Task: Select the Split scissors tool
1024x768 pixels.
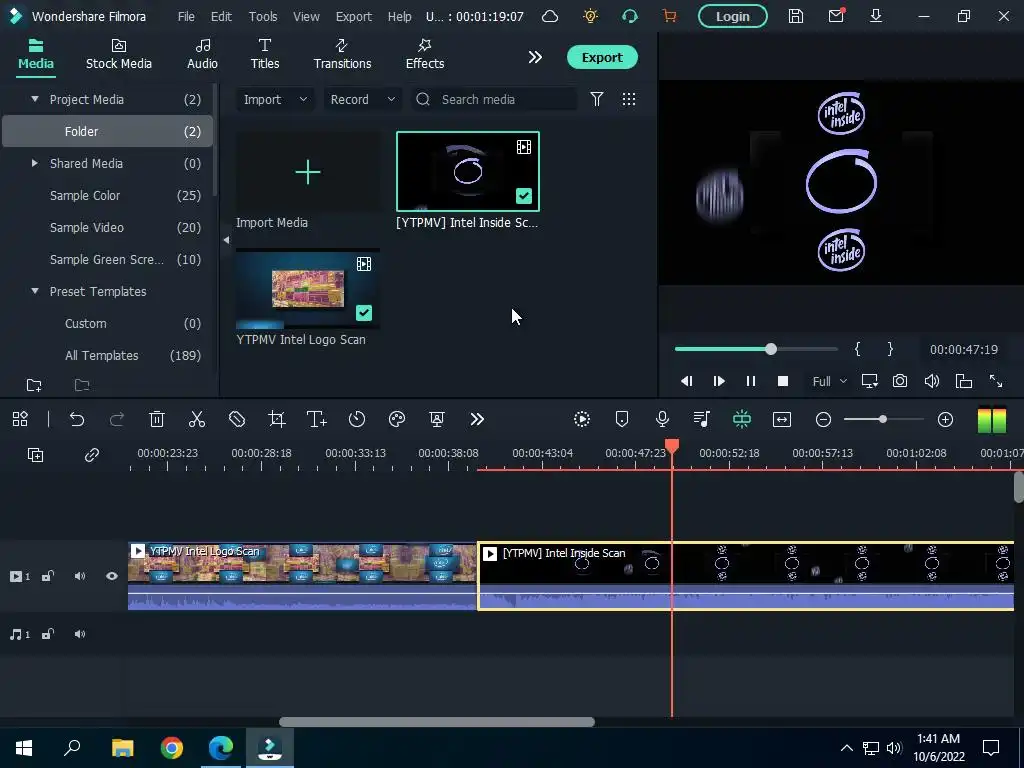Action: coord(197,419)
